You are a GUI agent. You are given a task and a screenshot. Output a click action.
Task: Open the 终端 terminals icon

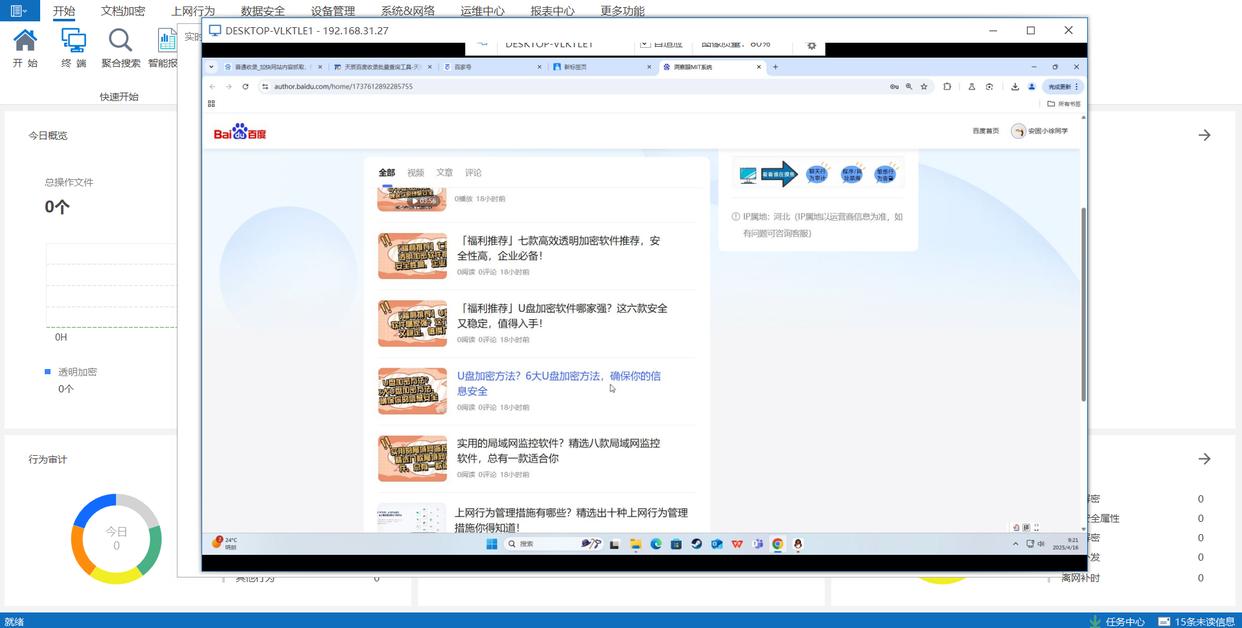[x=73, y=48]
